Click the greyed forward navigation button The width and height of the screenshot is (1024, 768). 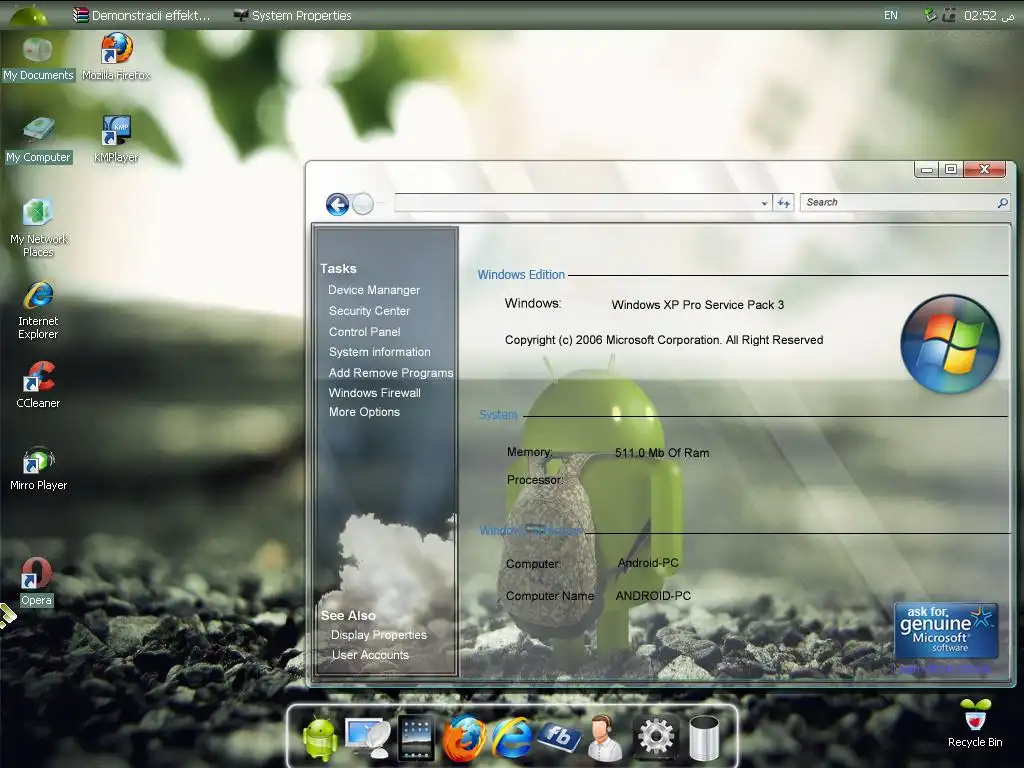pos(363,204)
